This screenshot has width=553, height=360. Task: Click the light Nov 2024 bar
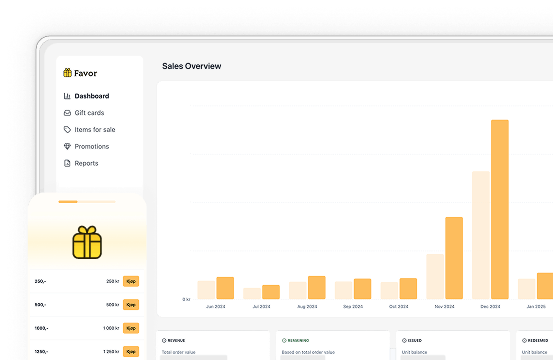click(x=435, y=276)
